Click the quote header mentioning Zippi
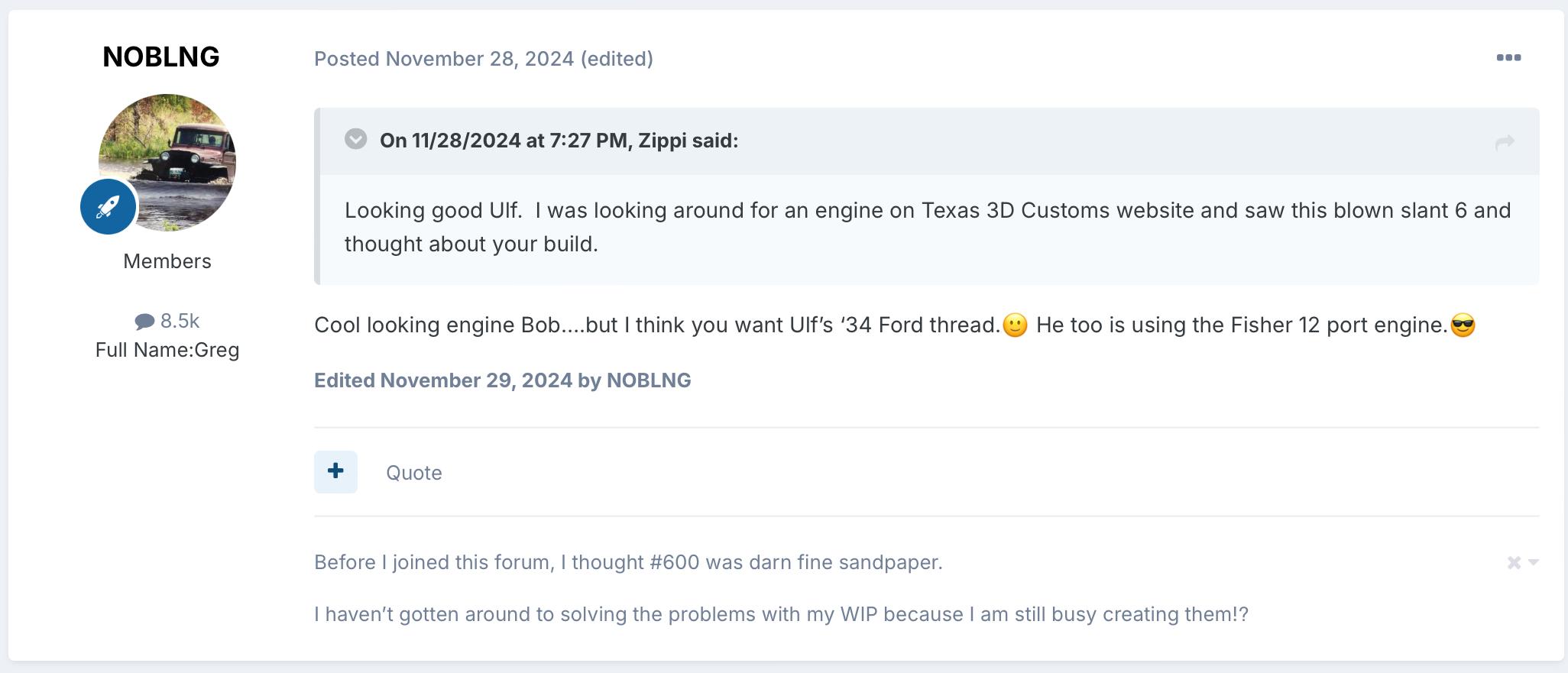 559,141
